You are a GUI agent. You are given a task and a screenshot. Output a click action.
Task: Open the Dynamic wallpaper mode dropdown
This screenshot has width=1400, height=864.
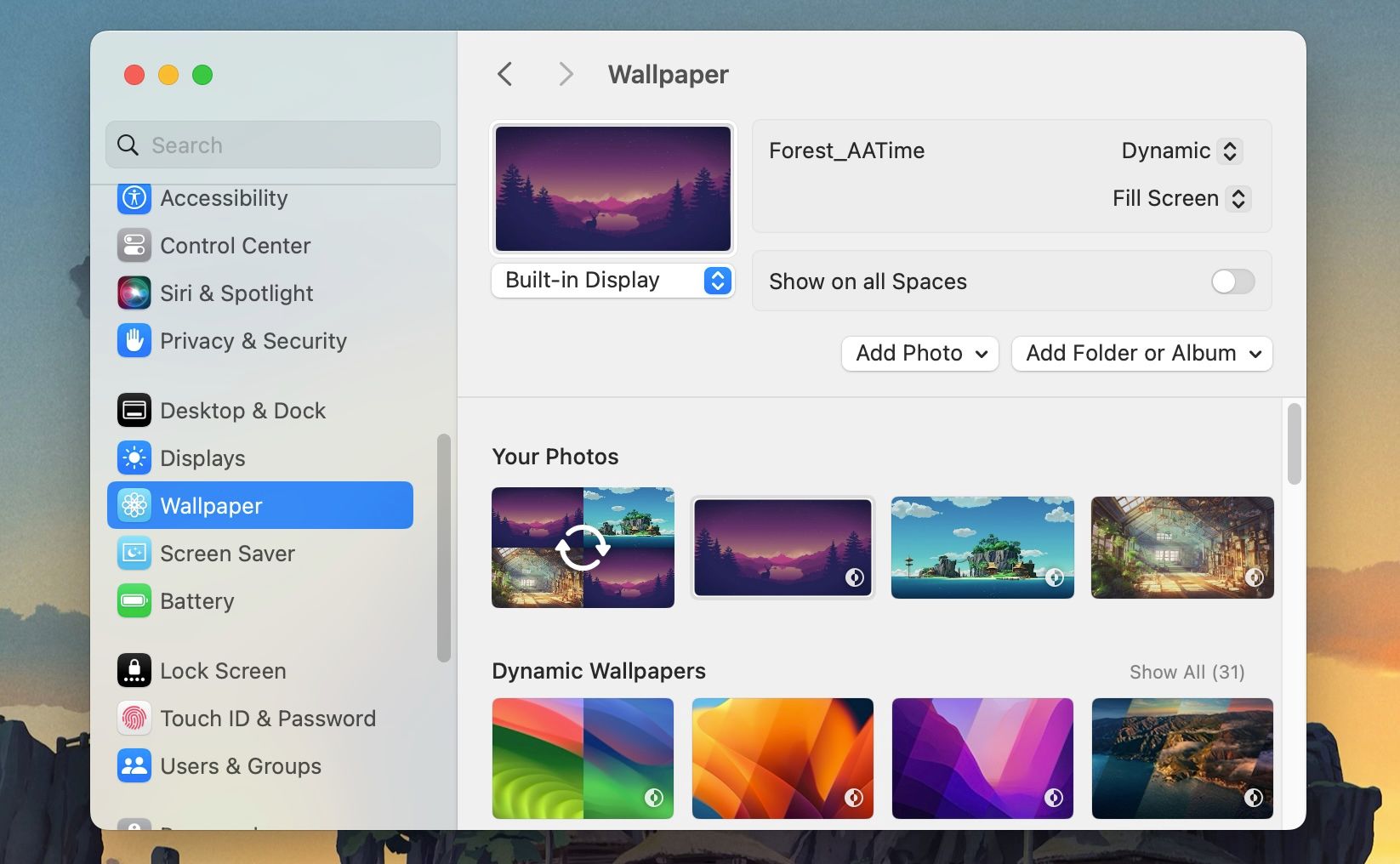1181,151
